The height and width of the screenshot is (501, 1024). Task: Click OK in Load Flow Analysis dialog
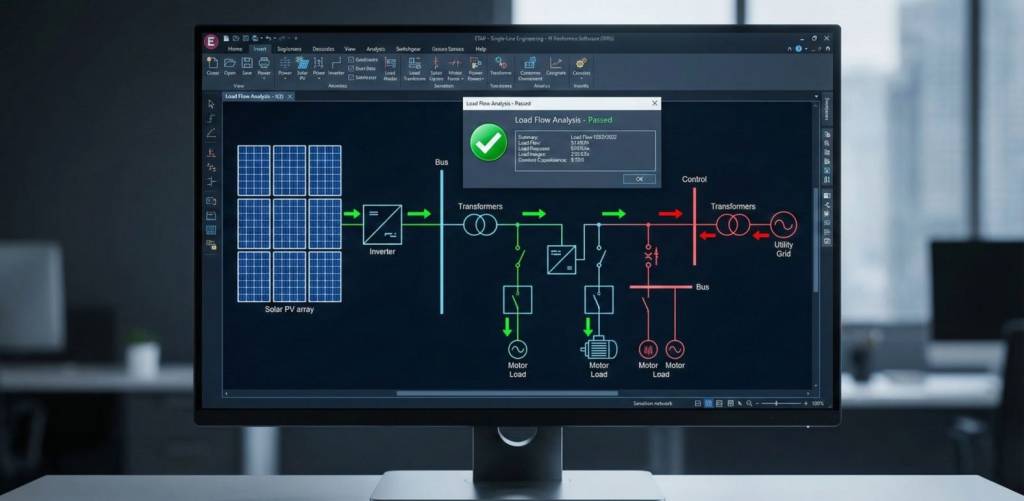click(639, 179)
